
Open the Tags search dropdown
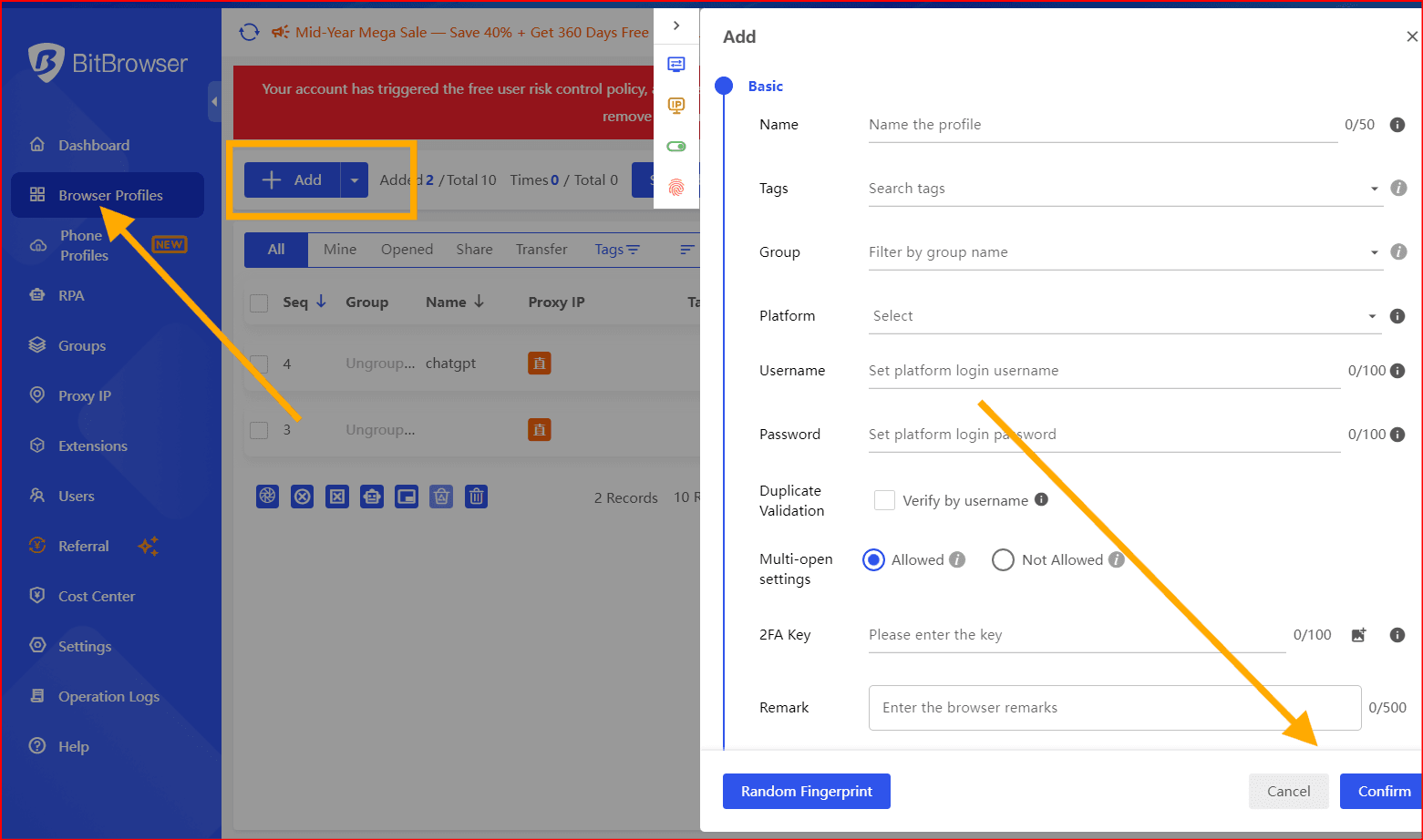pyautogui.click(x=1125, y=189)
